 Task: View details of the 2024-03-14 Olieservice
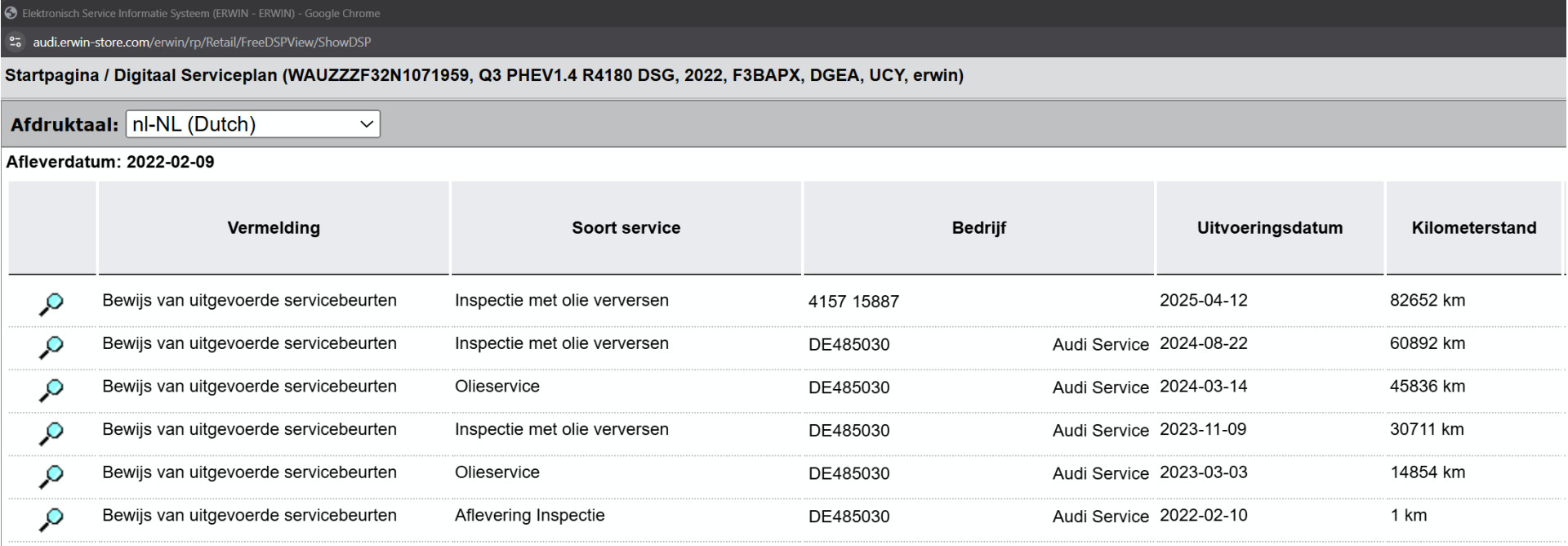tap(51, 391)
